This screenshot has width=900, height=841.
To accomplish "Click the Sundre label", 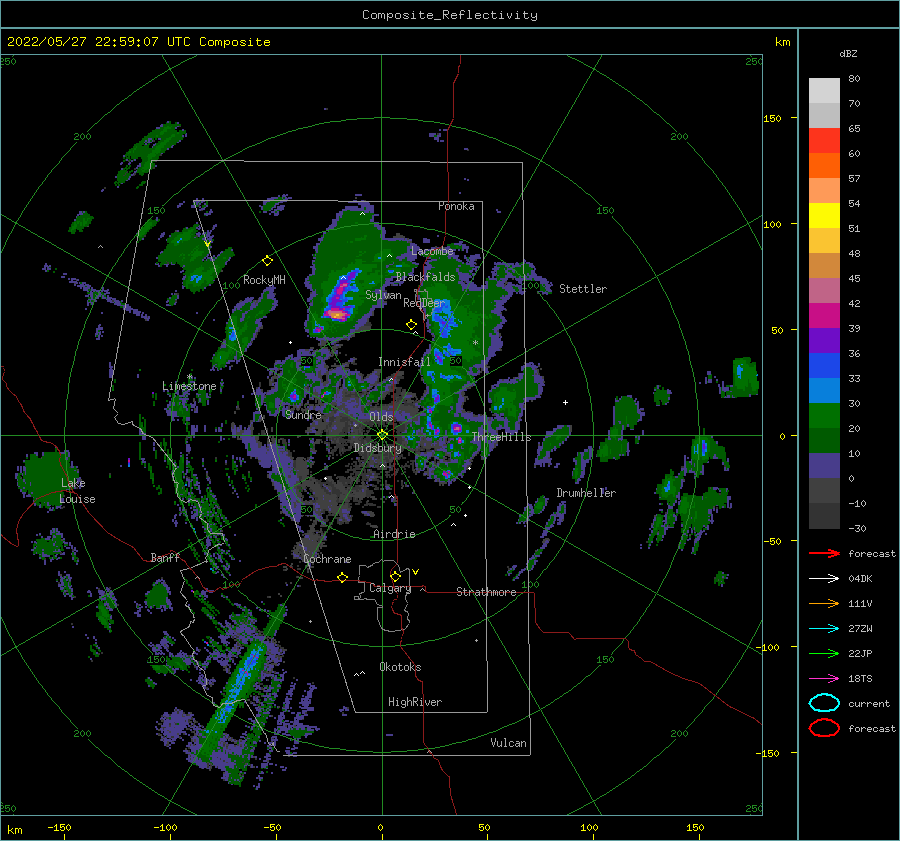I will tap(304, 414).
